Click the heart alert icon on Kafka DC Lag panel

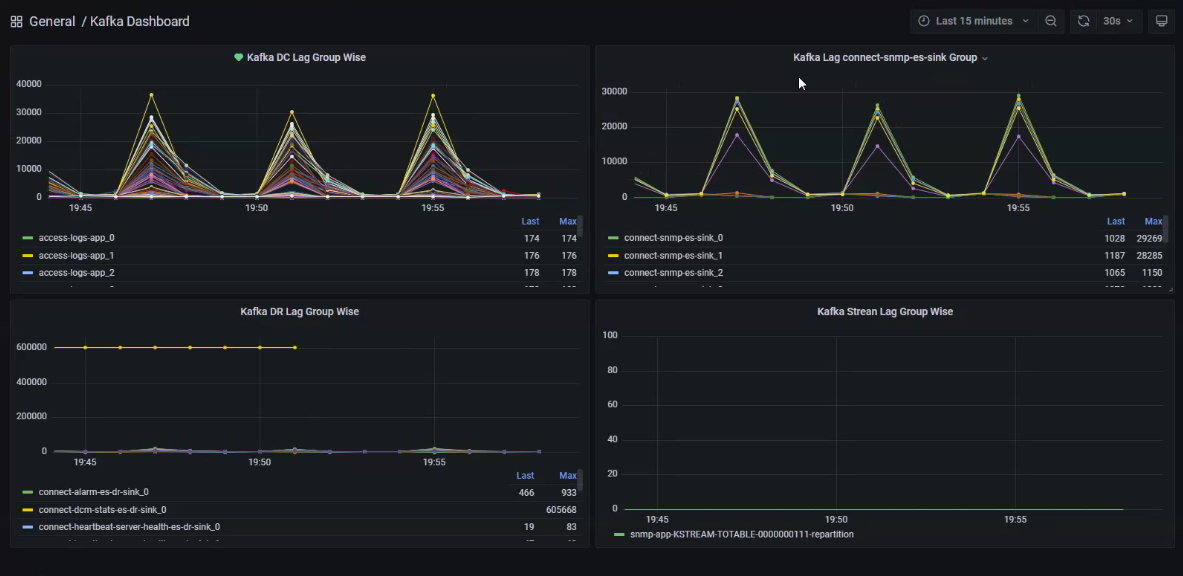point(238,57)
